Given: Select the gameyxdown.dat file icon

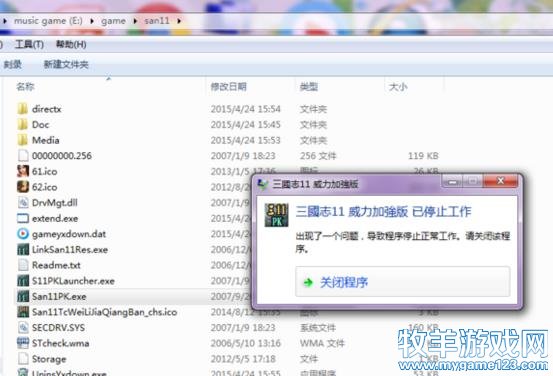Looking at the screenshot, I should pos(23,234).
